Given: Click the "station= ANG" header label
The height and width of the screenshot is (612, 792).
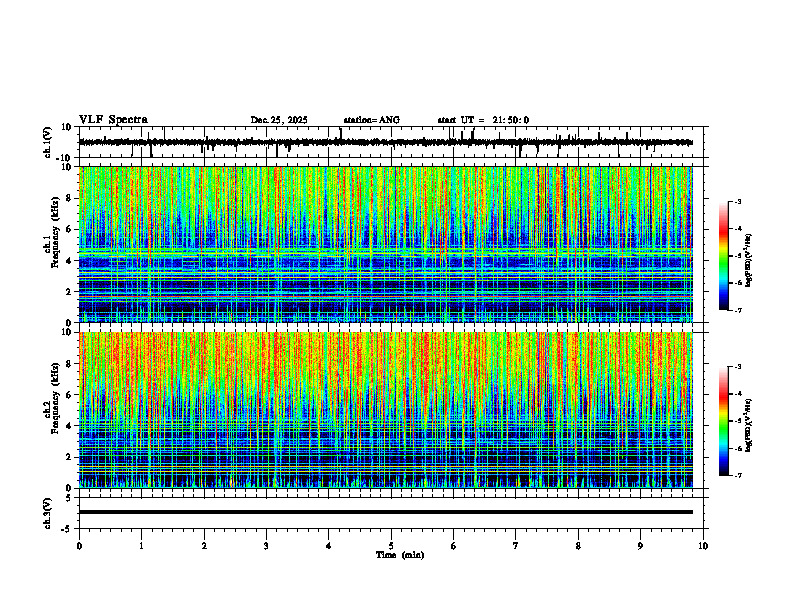Looking at the screenshot, I should coord(371,120).
